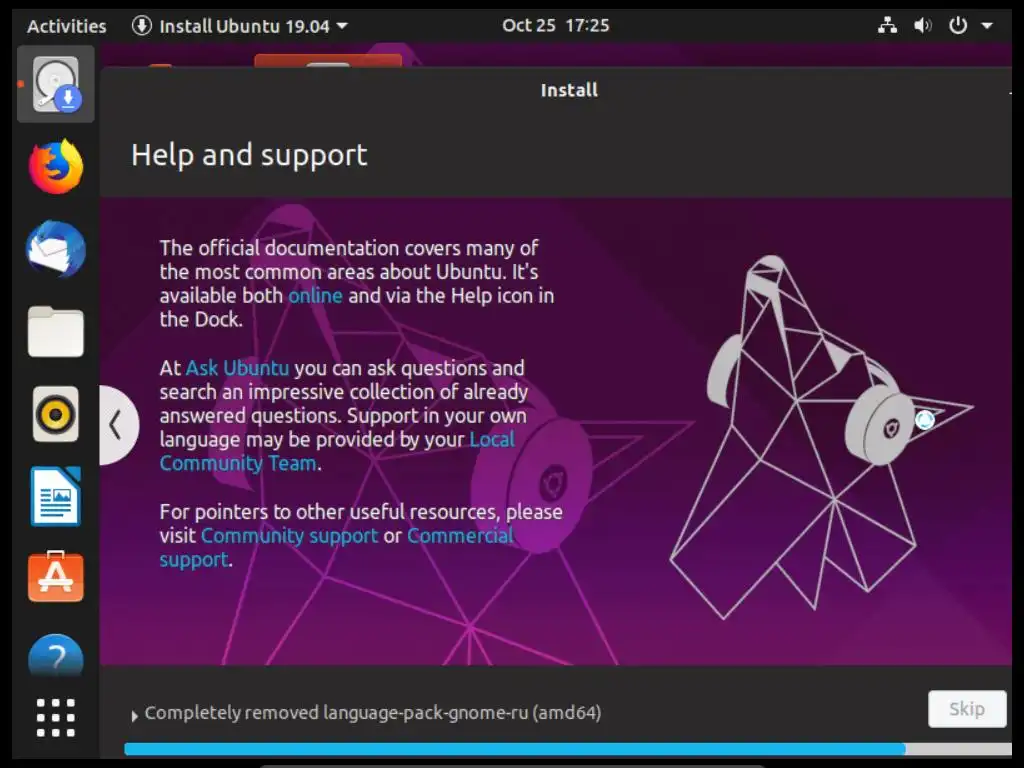Show applications grid icon

[56, 717]
